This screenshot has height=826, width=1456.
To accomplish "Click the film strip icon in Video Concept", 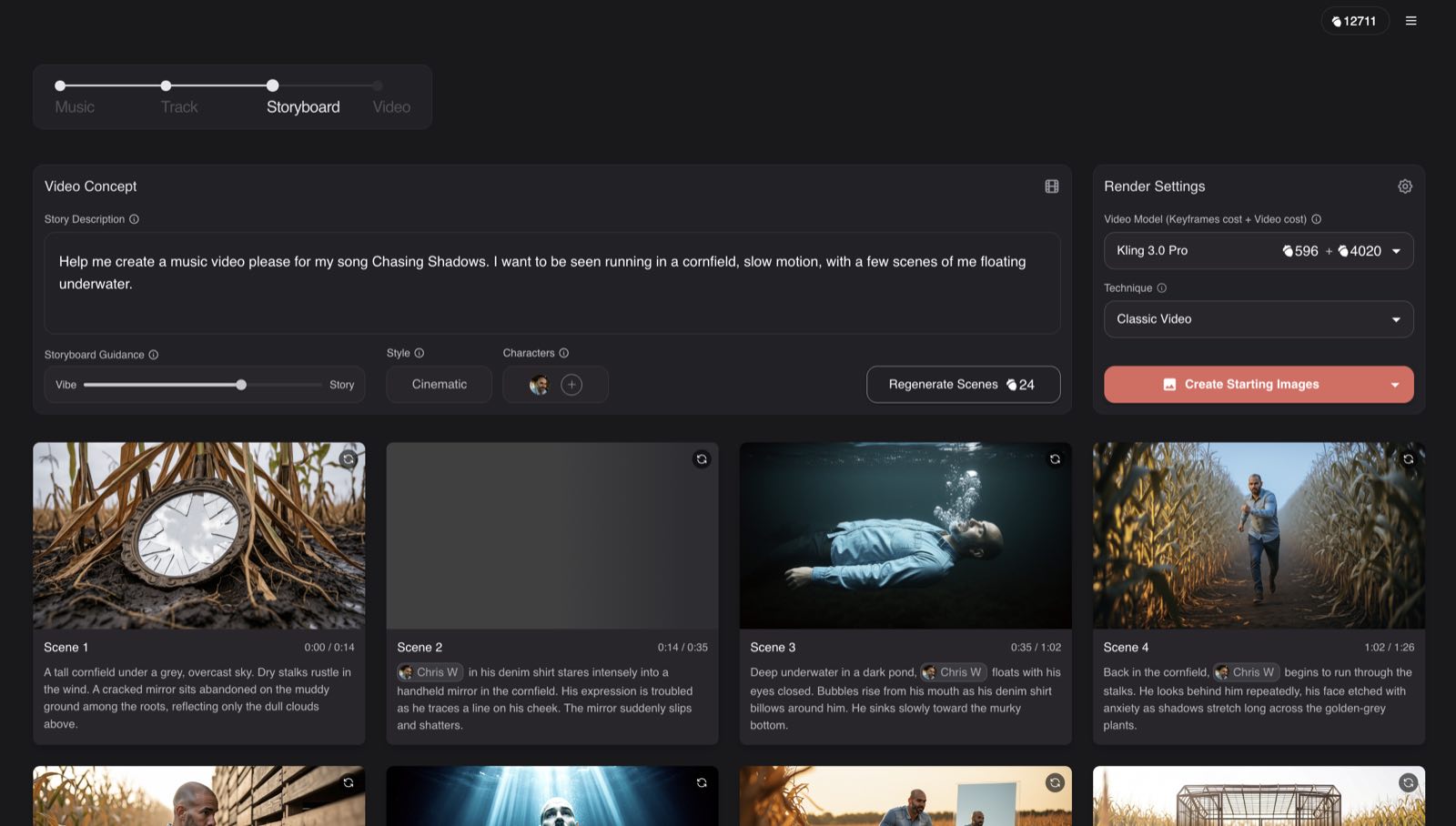I will click(x=1052, y=186).
